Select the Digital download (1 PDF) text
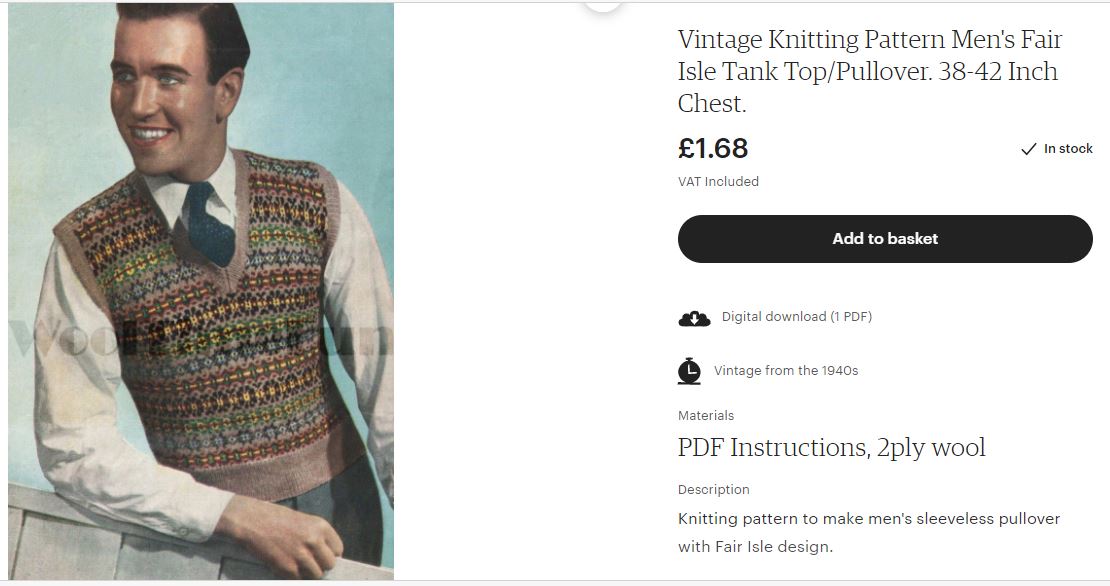1110x586 pixels. click(x=797, y=317)
